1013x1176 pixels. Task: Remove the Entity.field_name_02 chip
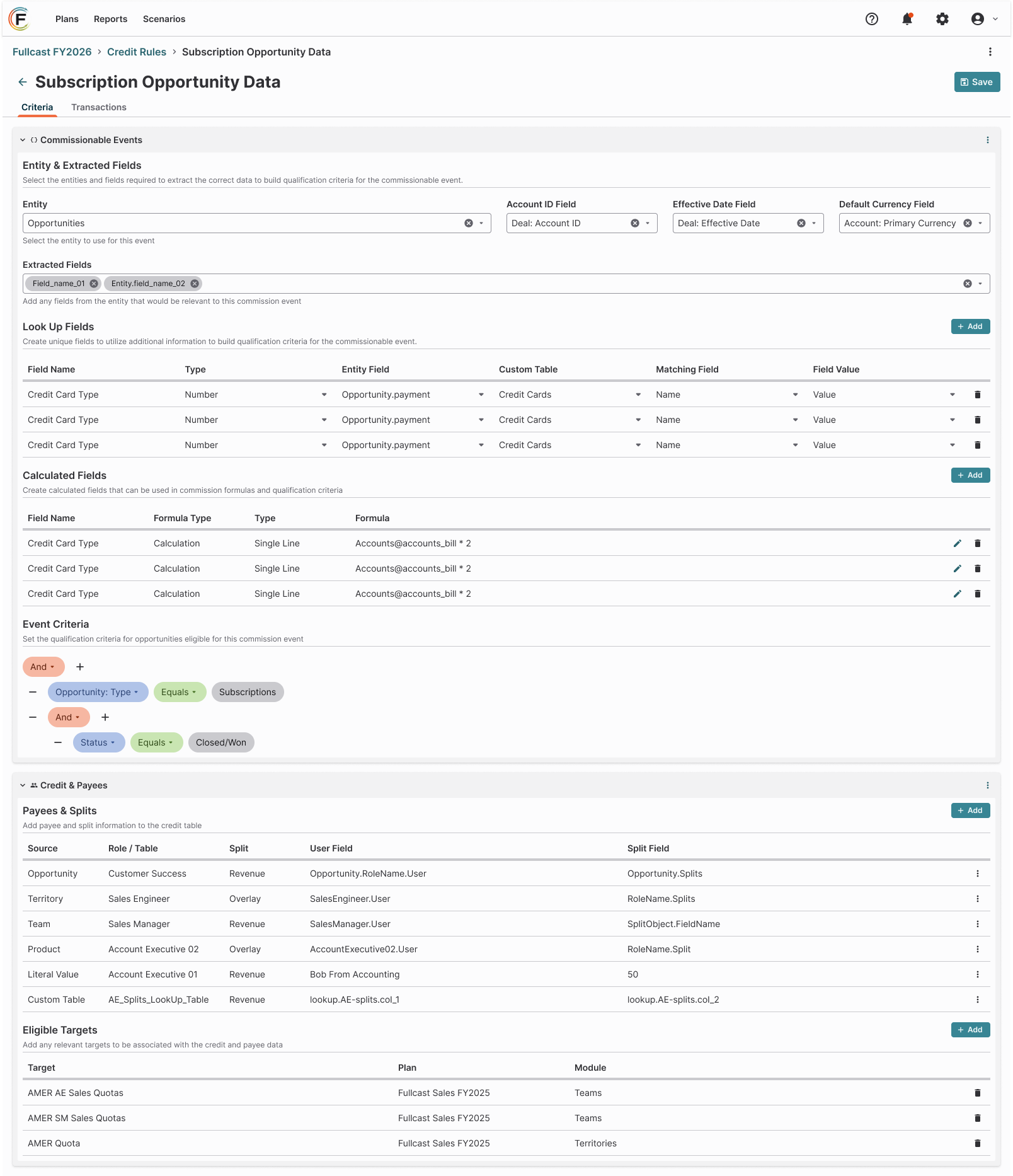pos(195,284)
